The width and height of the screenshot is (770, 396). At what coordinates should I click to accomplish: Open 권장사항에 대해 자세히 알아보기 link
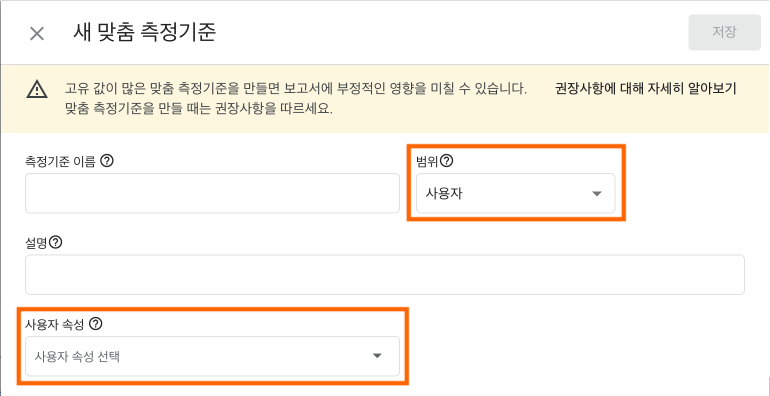click(646, 89)
